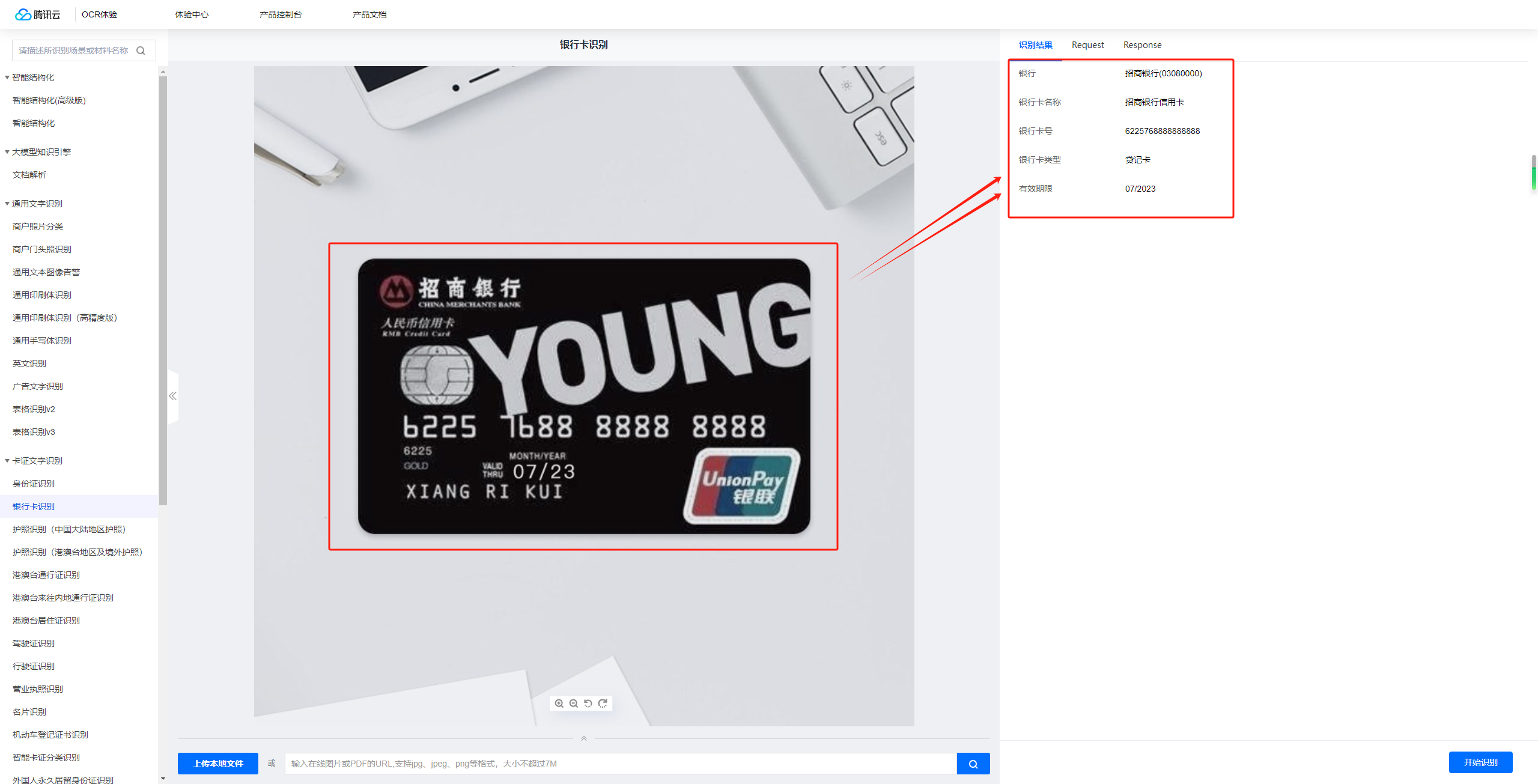Collapse the upload bar with up chevron
The image size is (1538, 784).
584,738
